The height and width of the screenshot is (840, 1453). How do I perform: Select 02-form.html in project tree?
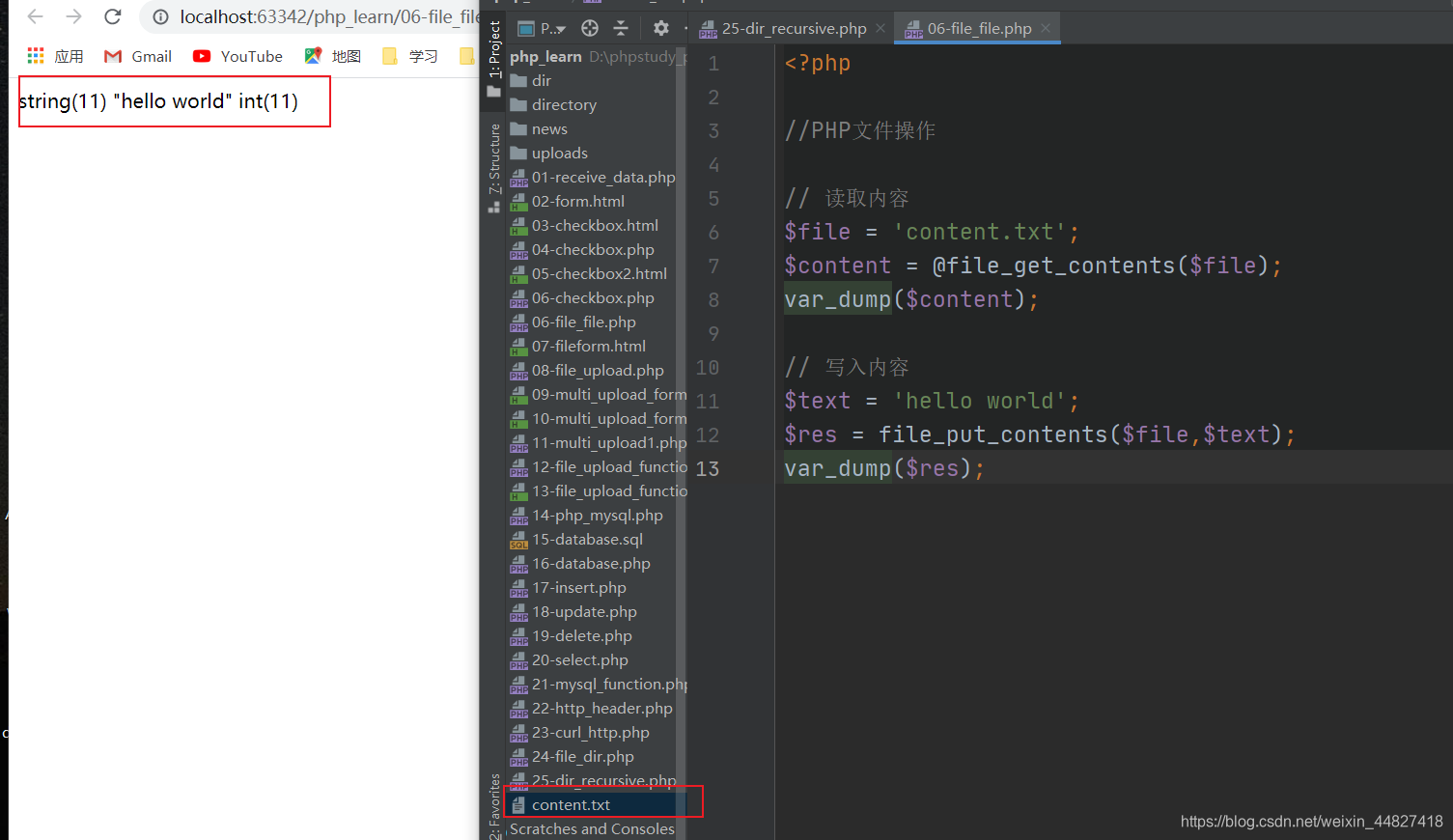tap(568, 201)
